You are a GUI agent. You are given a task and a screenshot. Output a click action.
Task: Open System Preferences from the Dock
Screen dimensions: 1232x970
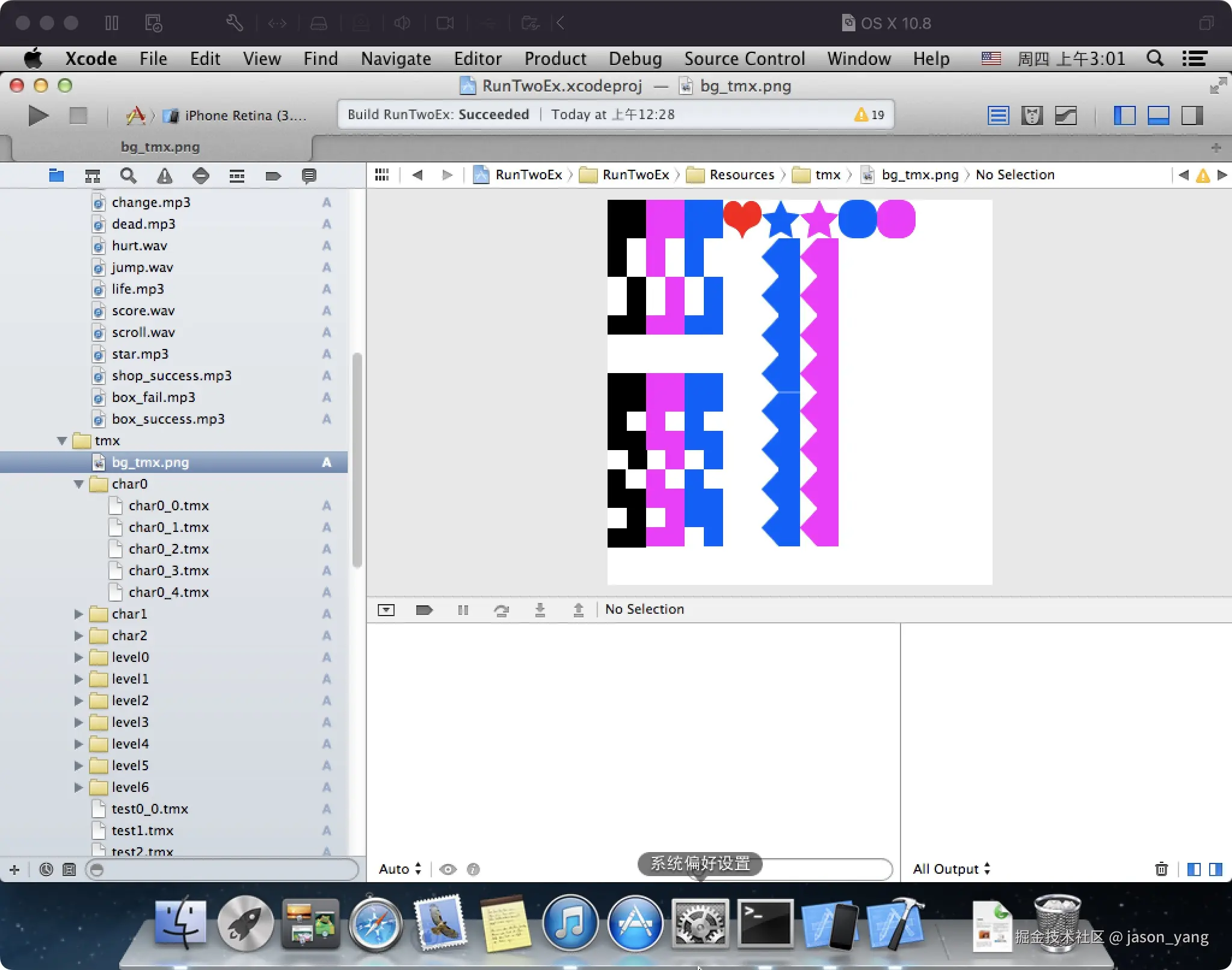700,924
